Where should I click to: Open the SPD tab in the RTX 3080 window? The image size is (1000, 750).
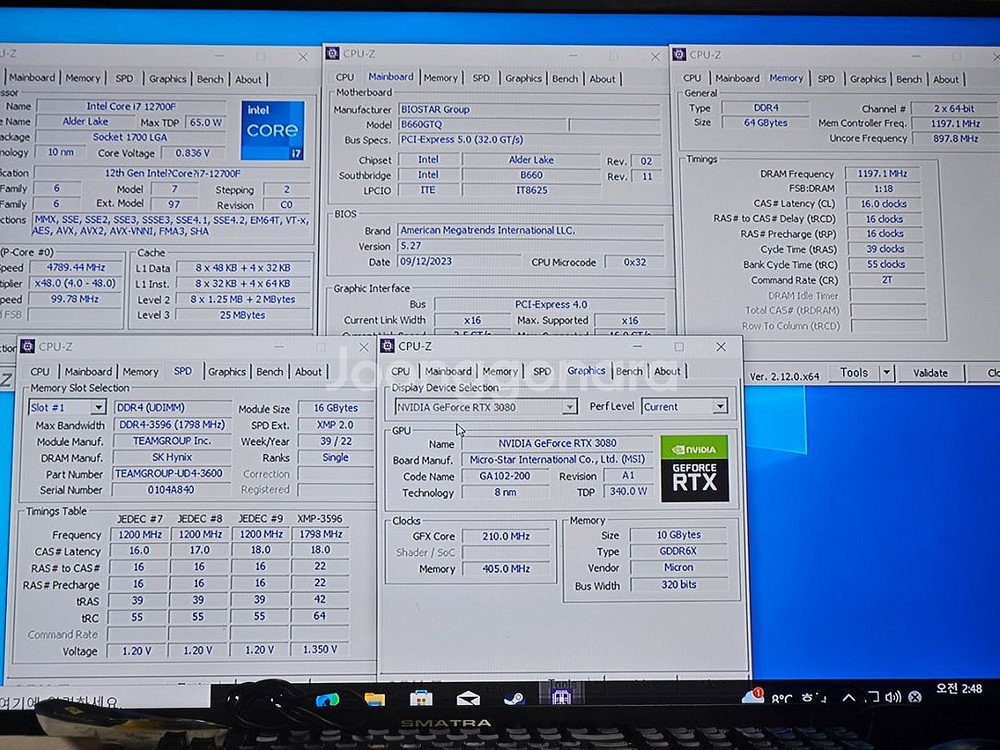click(542, 371)
